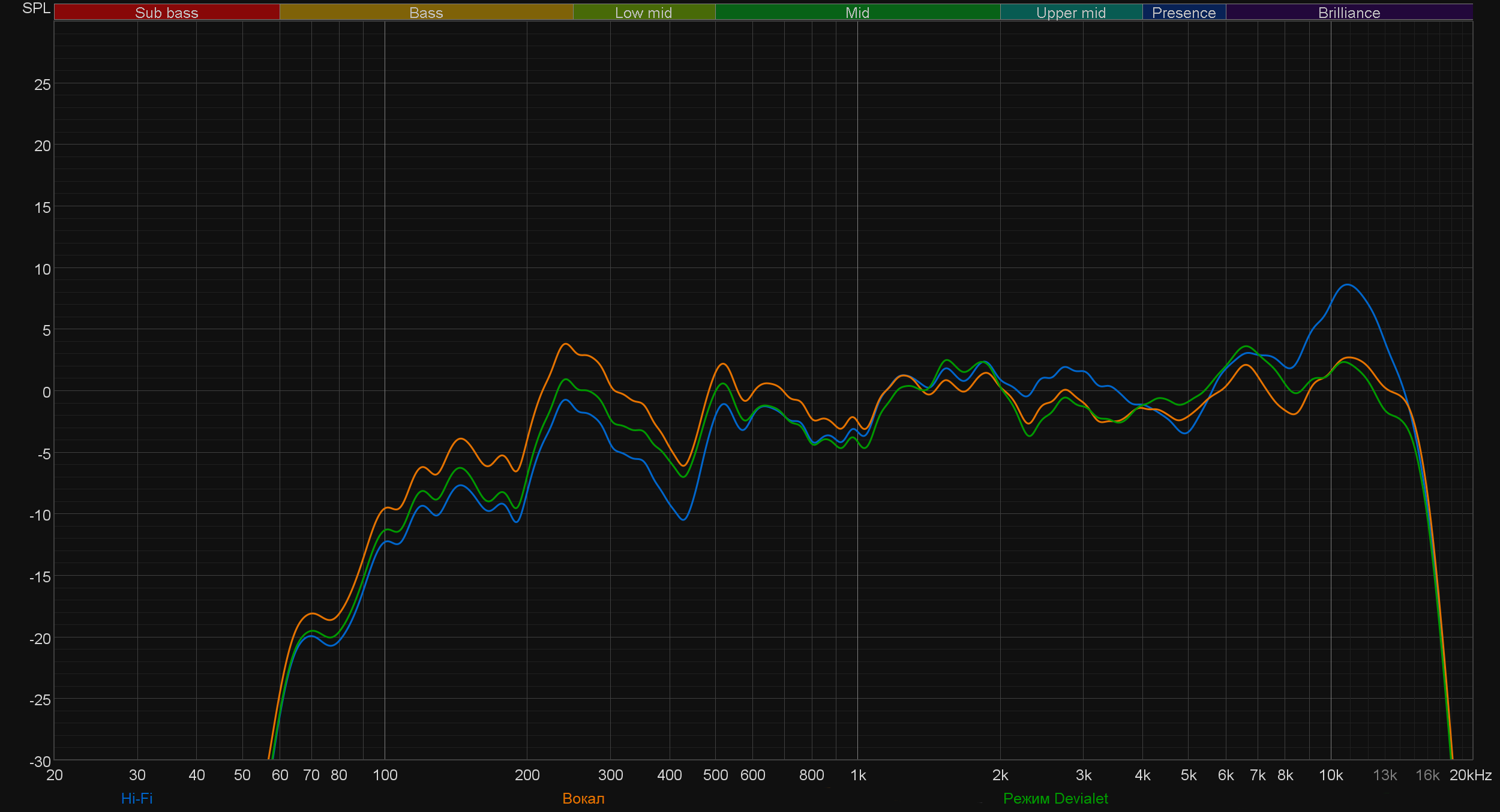Click the 1k frequency axis label
Image resolution: width=1500 pixels, height=812 pixels.
tap(858, 775)
